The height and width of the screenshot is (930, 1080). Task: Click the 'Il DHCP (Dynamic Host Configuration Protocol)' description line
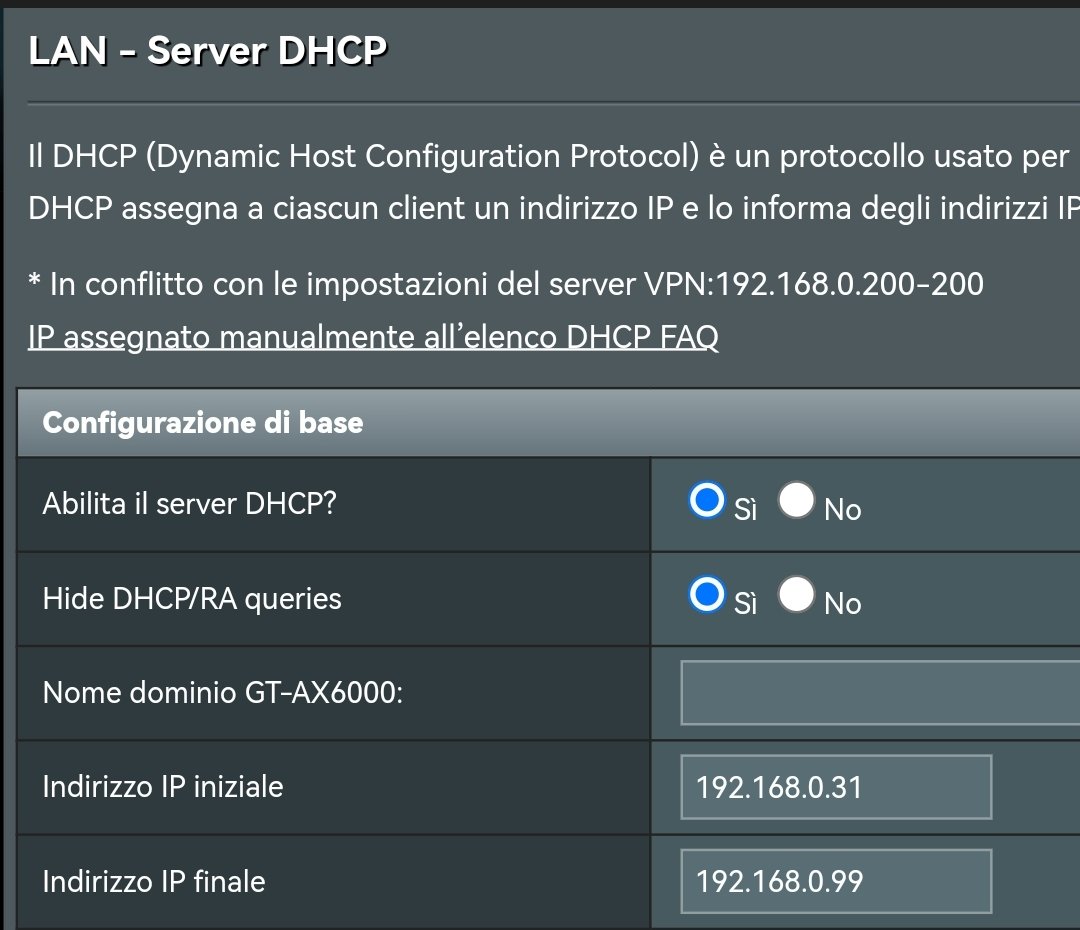click(550, 157)
